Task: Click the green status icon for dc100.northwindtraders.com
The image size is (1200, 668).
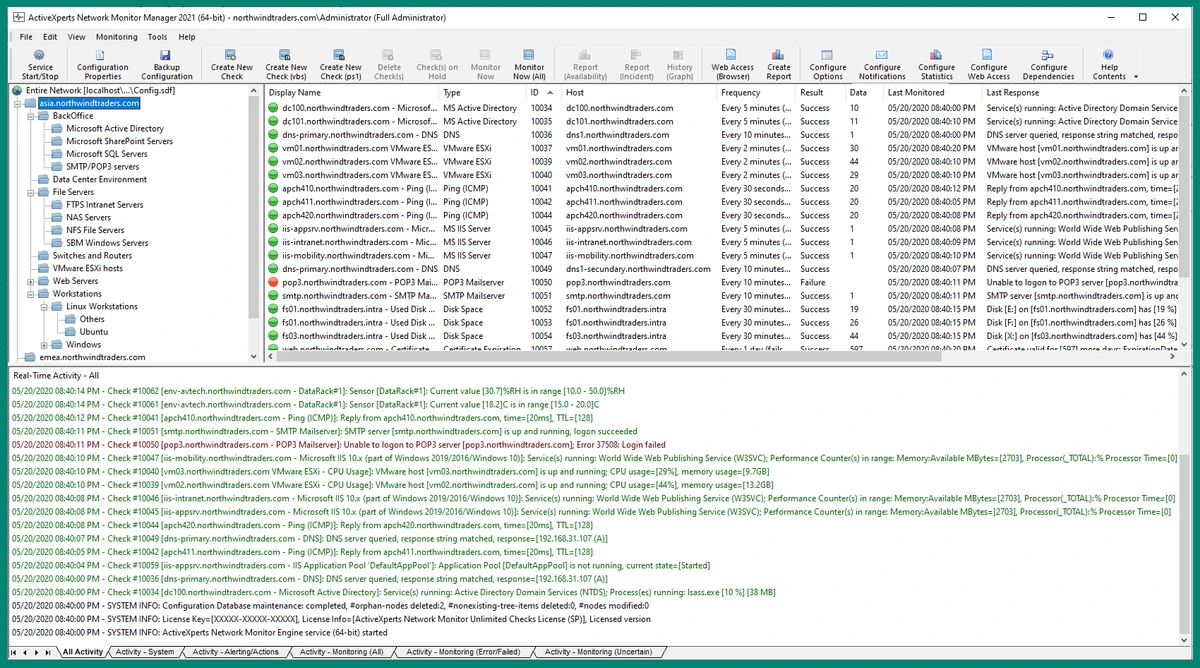Action: [274, 108]
